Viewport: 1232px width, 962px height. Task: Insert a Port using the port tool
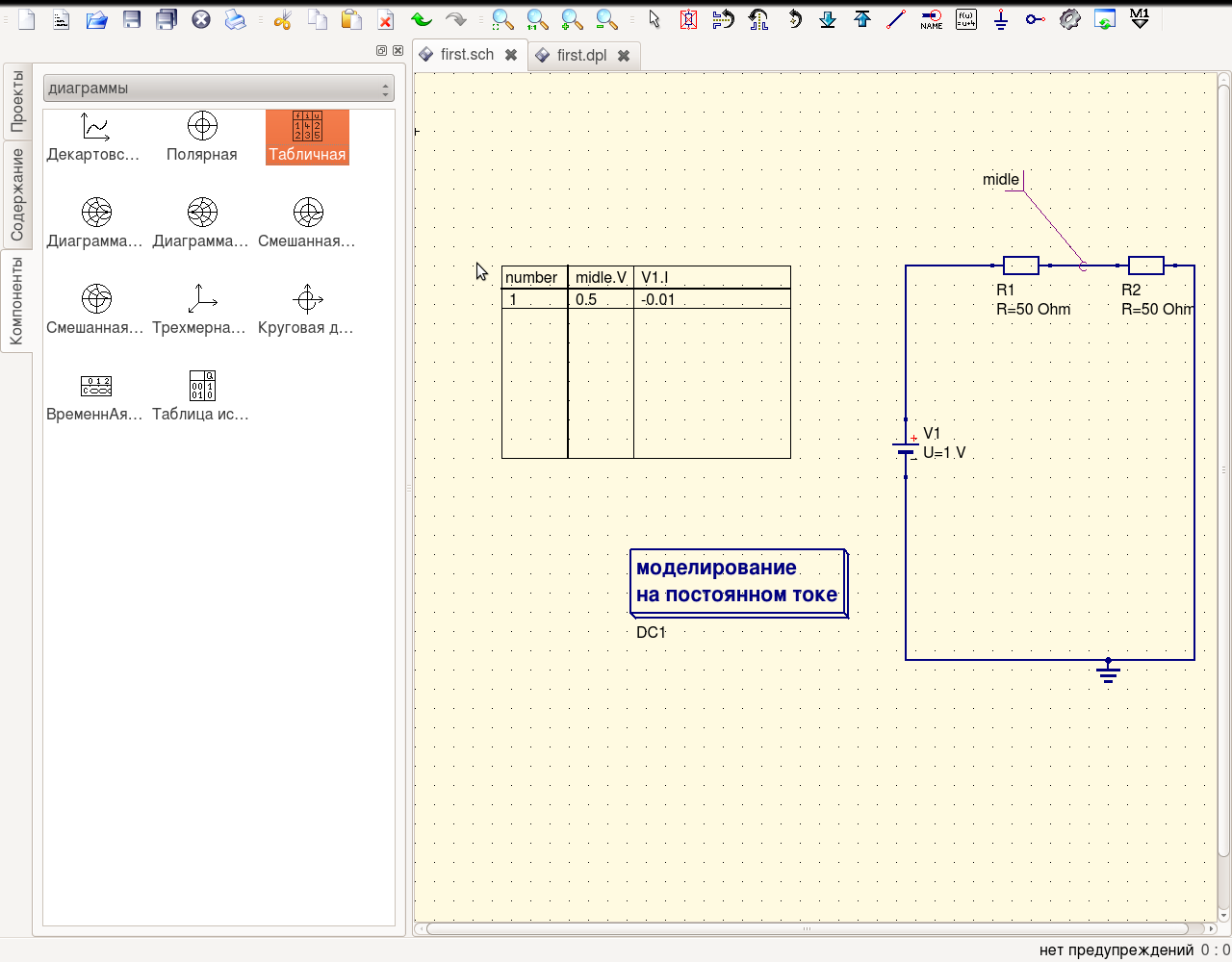coord(1034,18)
